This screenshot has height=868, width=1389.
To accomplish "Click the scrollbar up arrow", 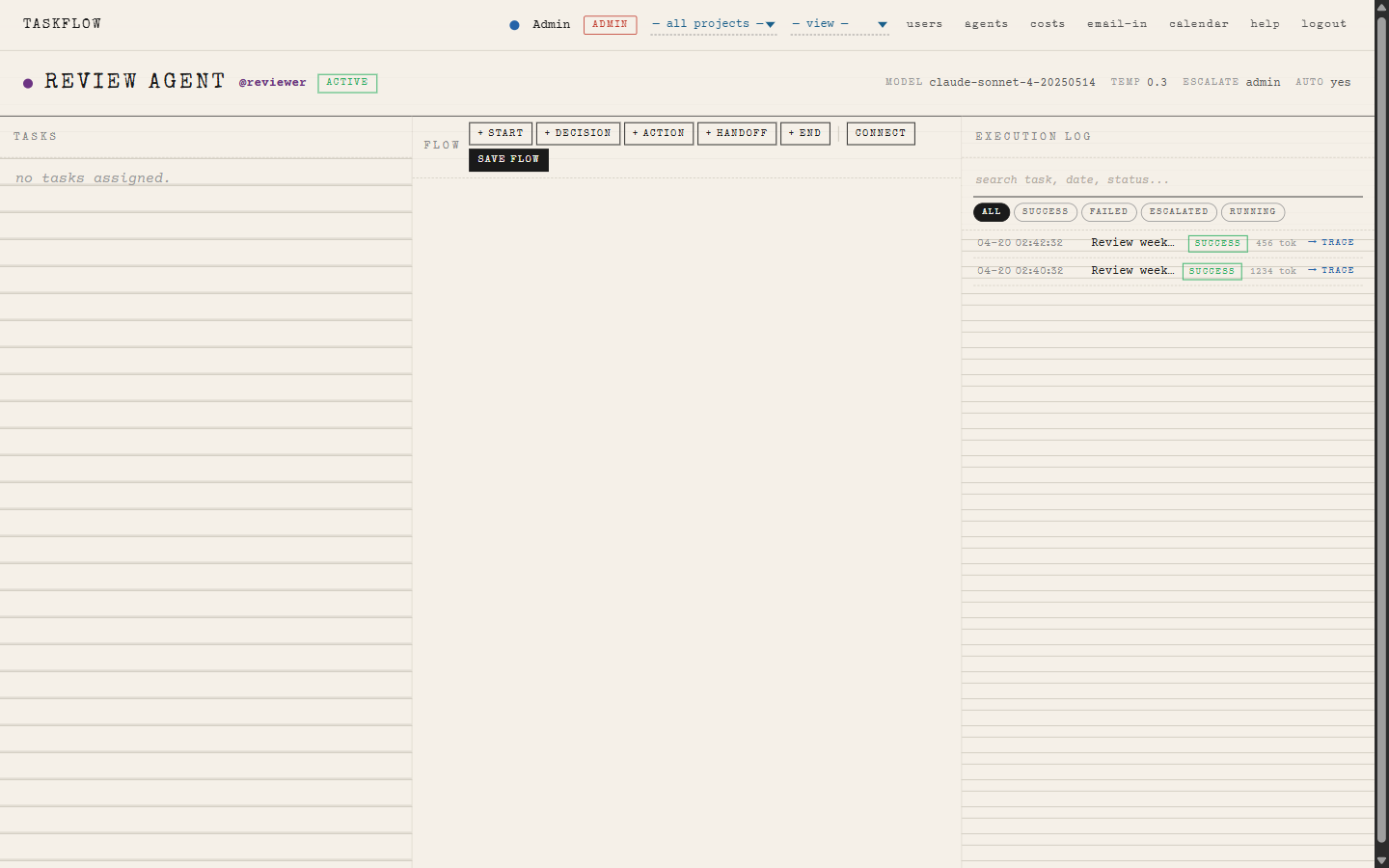I will click(1381, 7).
